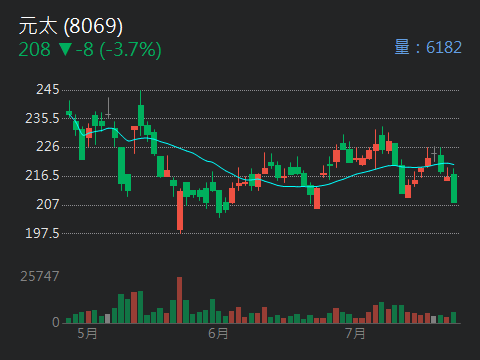
Task: Click the 216.5 price axis label
Action: coord(42,175)
